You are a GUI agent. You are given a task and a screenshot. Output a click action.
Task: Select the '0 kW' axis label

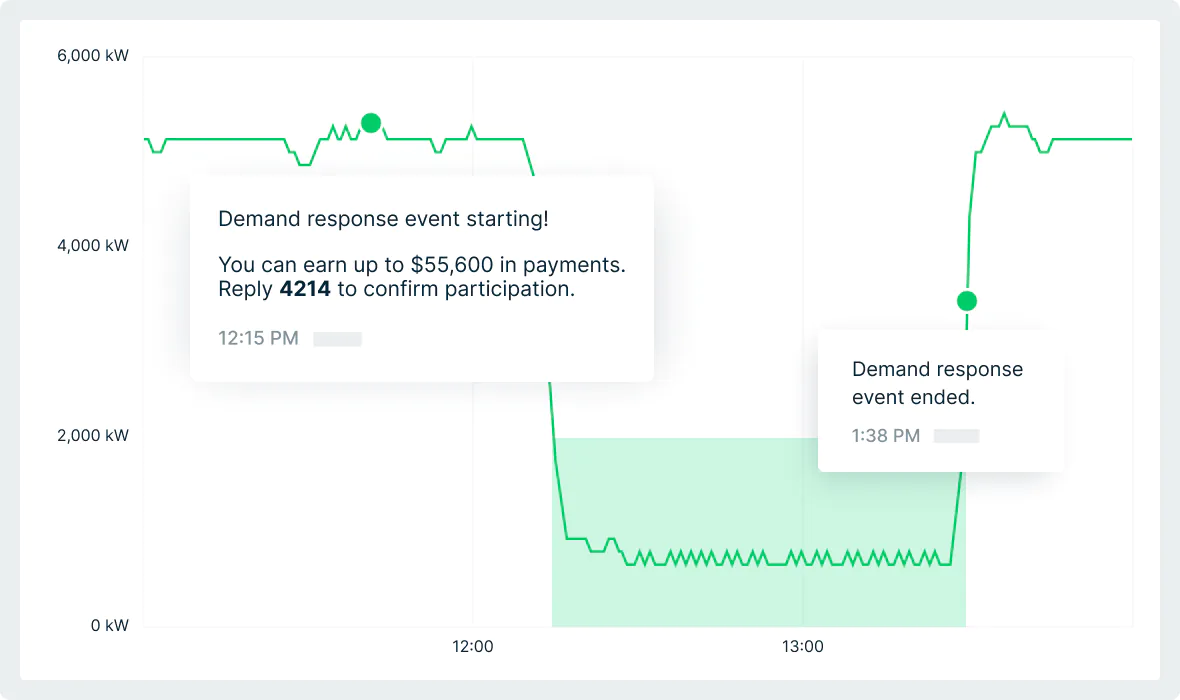(x=110, y=625)
